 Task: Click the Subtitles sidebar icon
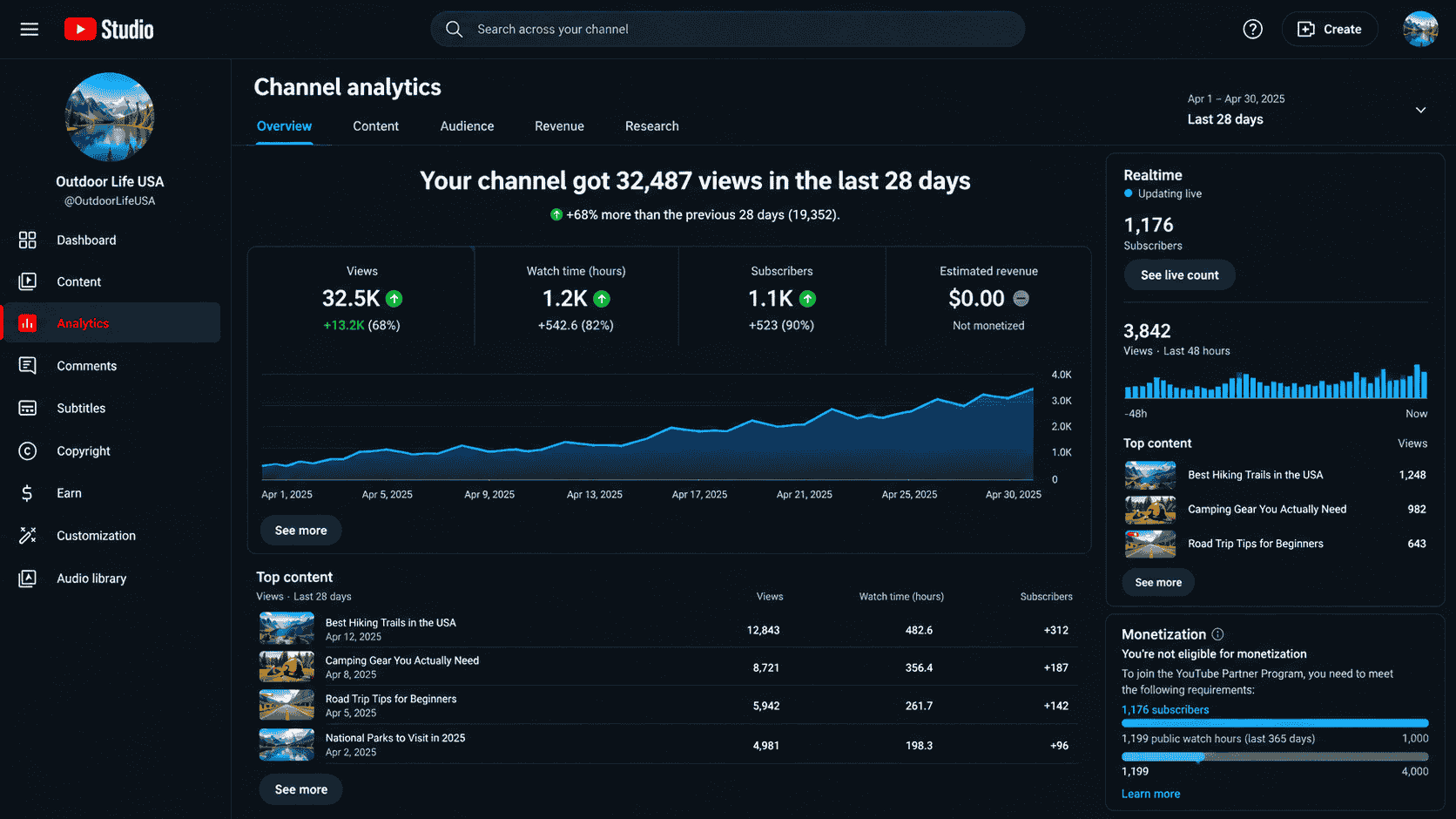coord(28,408)
